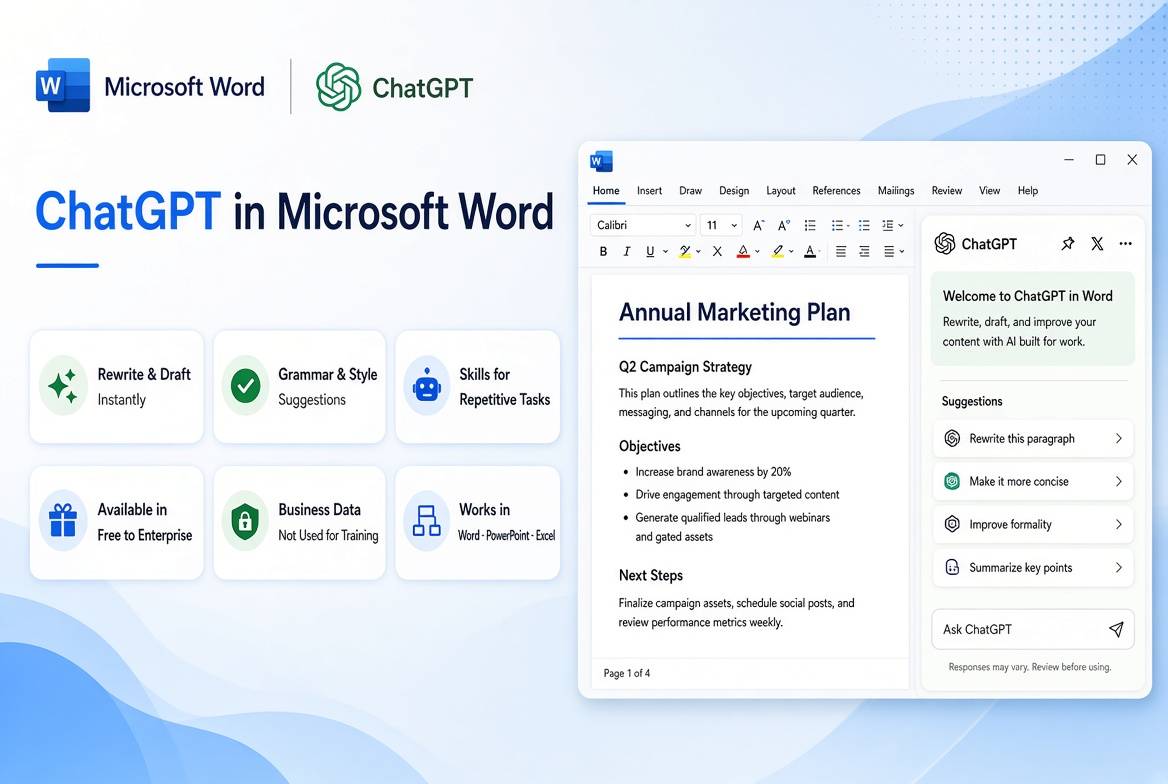The width and height of the screenshot is (1168, 784).
Task: Expand the chevron on Summarize key points
Action: click(x=1118, y=567)
